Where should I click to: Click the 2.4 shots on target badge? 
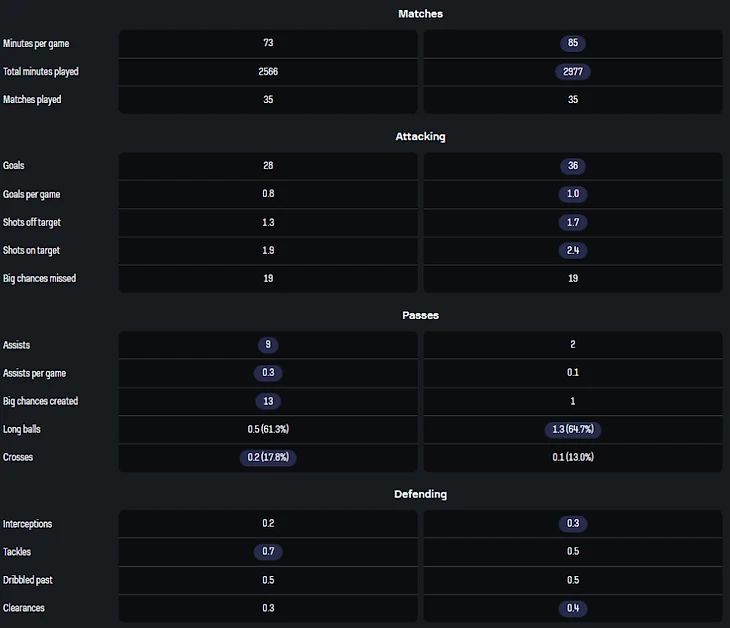pyautogui.click(x=573, y=250)
